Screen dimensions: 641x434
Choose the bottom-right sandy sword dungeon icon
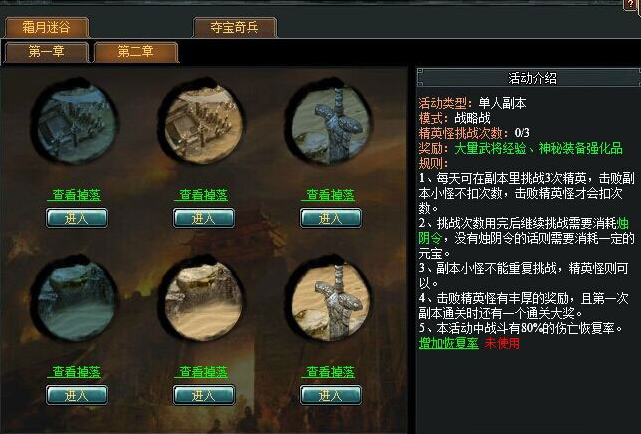[x=330, y=300]
